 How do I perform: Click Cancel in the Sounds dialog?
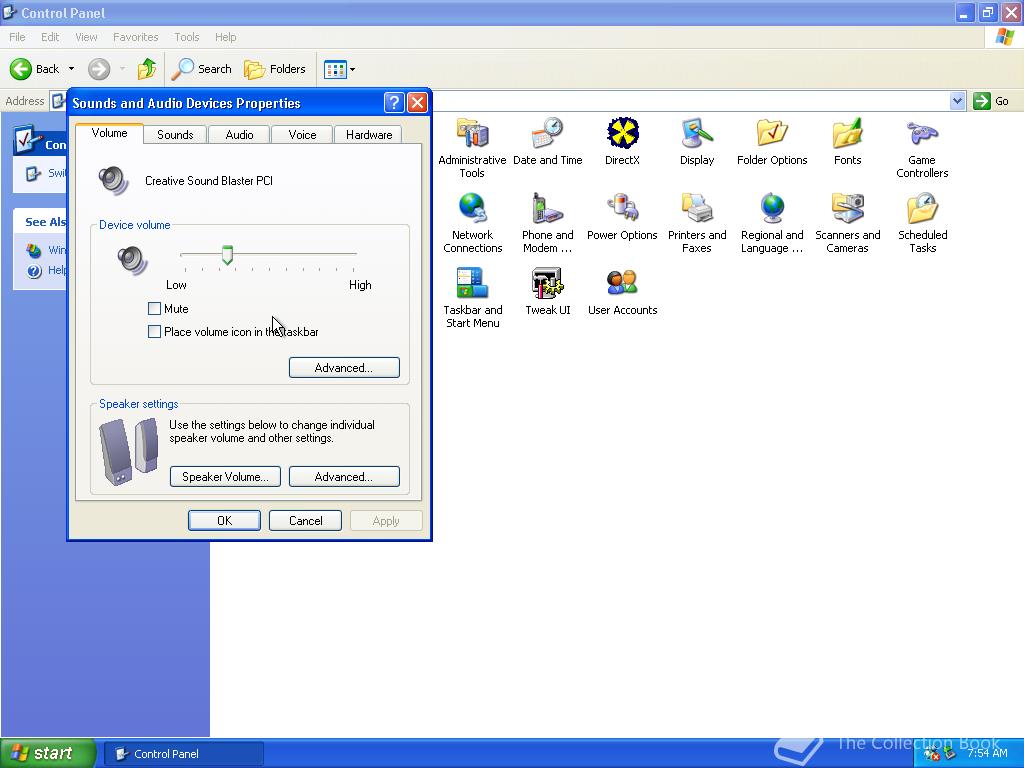(306, 520)
